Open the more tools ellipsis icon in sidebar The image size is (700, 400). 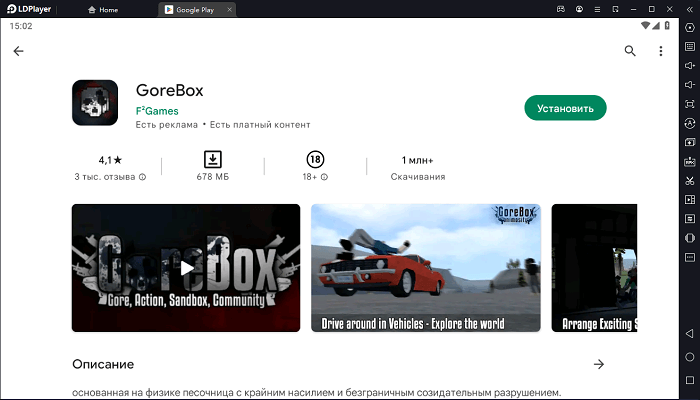coord(690,257)
